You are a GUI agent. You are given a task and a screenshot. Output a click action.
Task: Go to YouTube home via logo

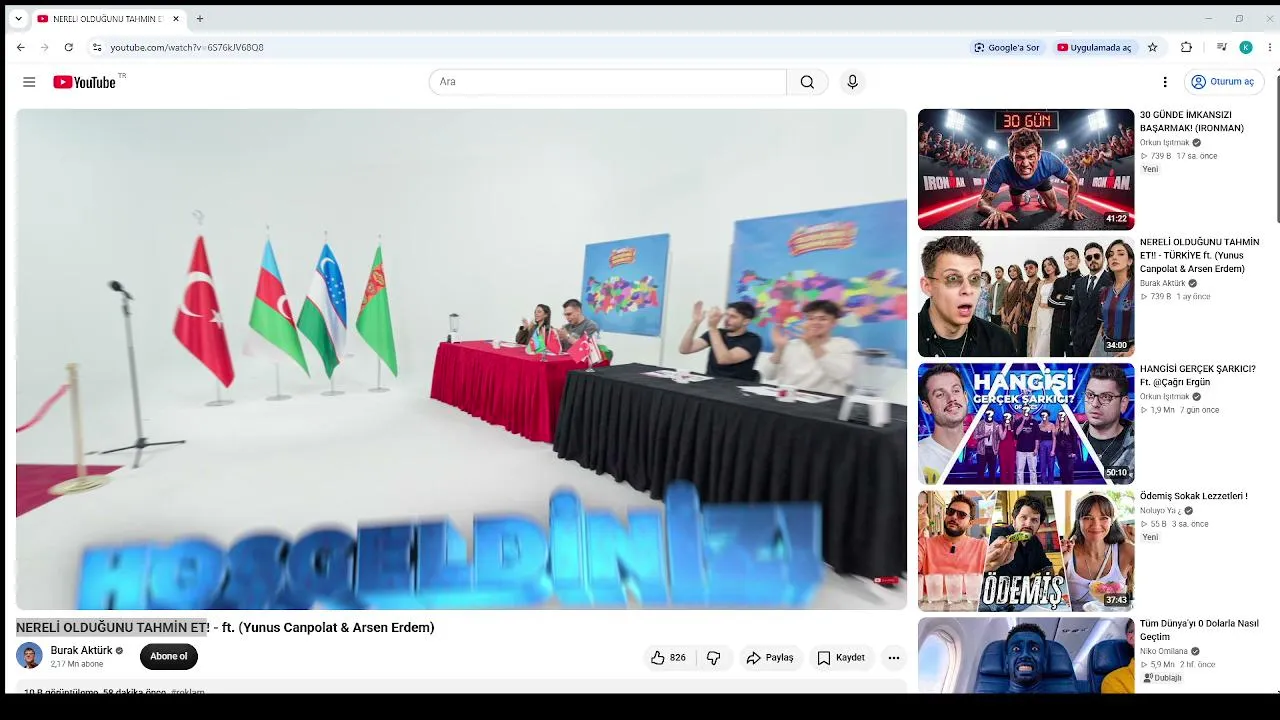pos(85,82)
